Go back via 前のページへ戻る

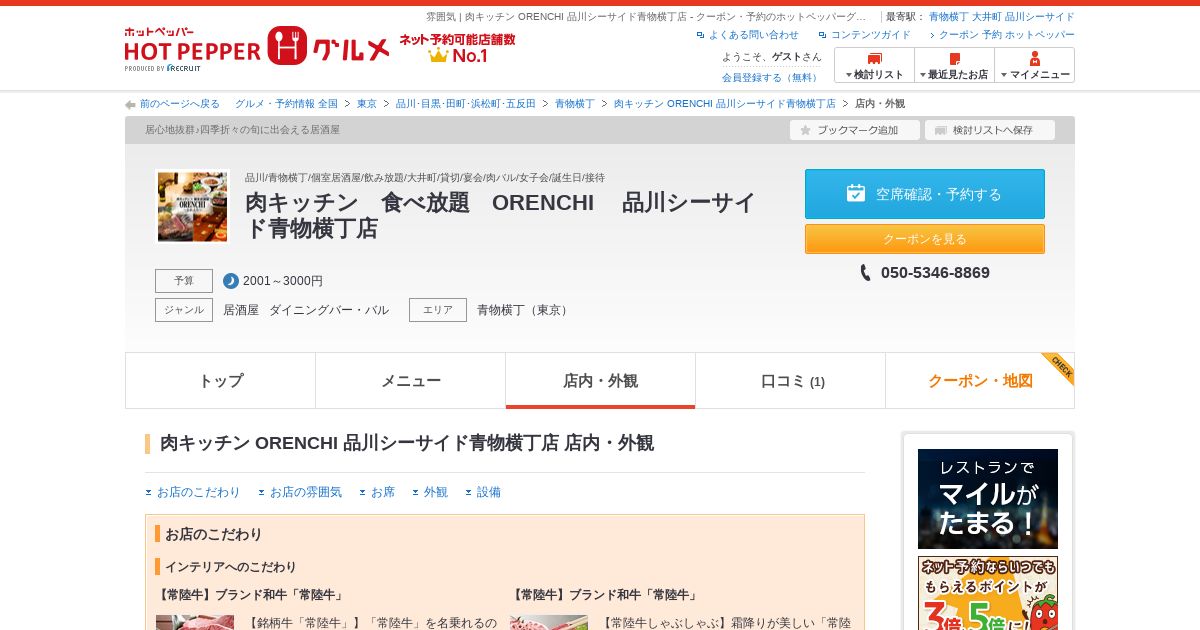(x=180, y=104)
